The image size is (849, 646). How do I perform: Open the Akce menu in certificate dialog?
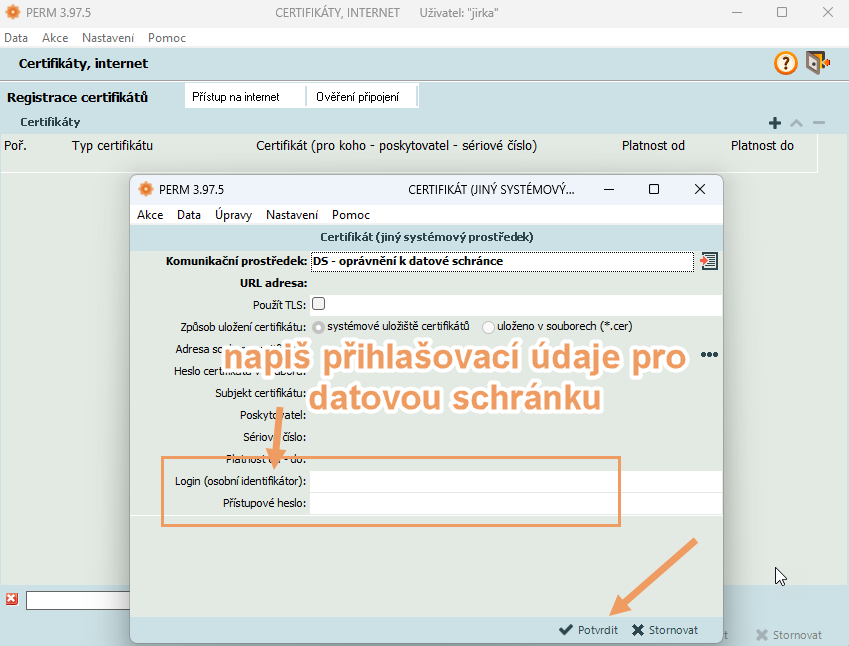tap(150, 215)
